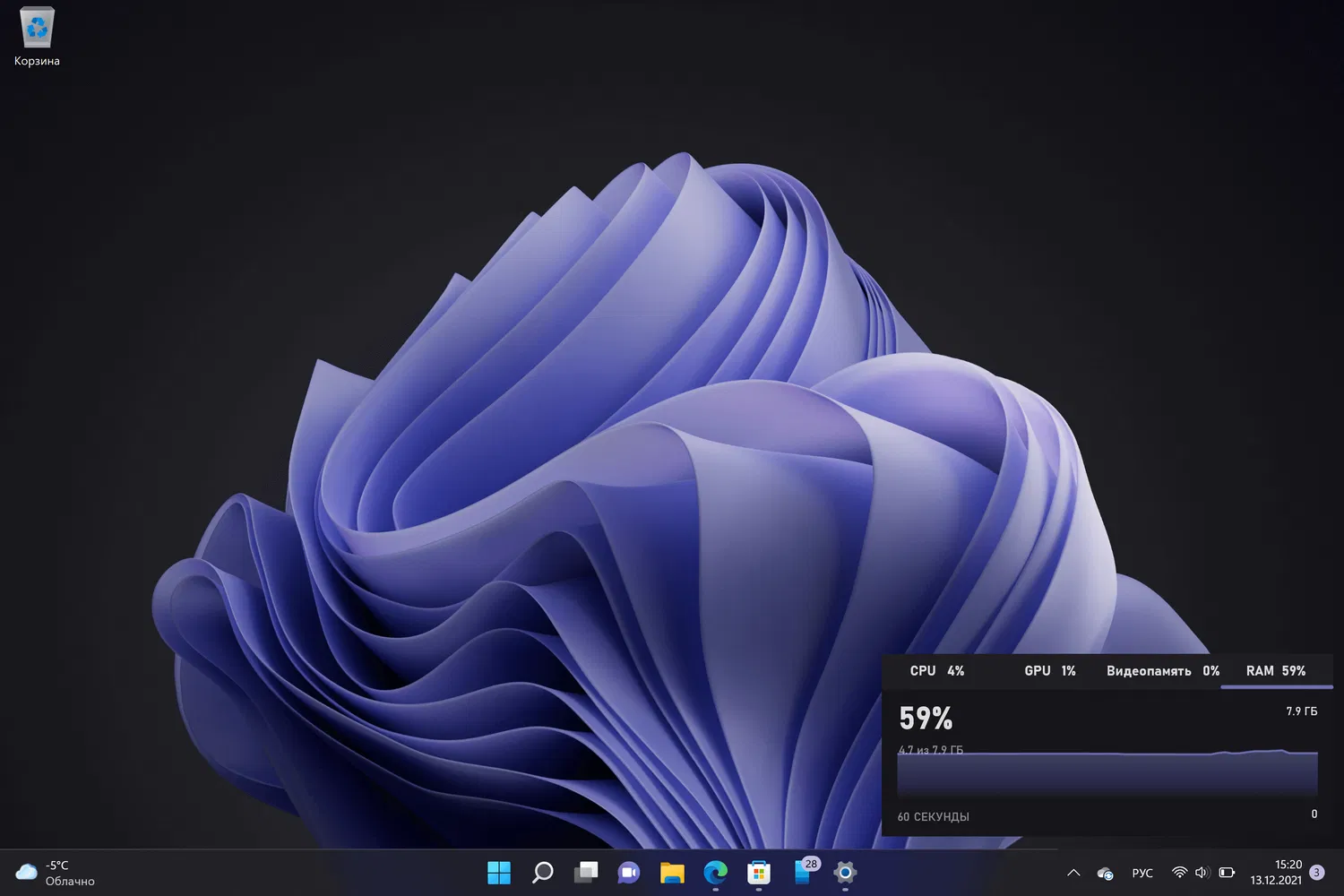This screenshot has width=1344, height=896.
Task: Switch to the GPU 1% tab
Action: point(1050,671)
